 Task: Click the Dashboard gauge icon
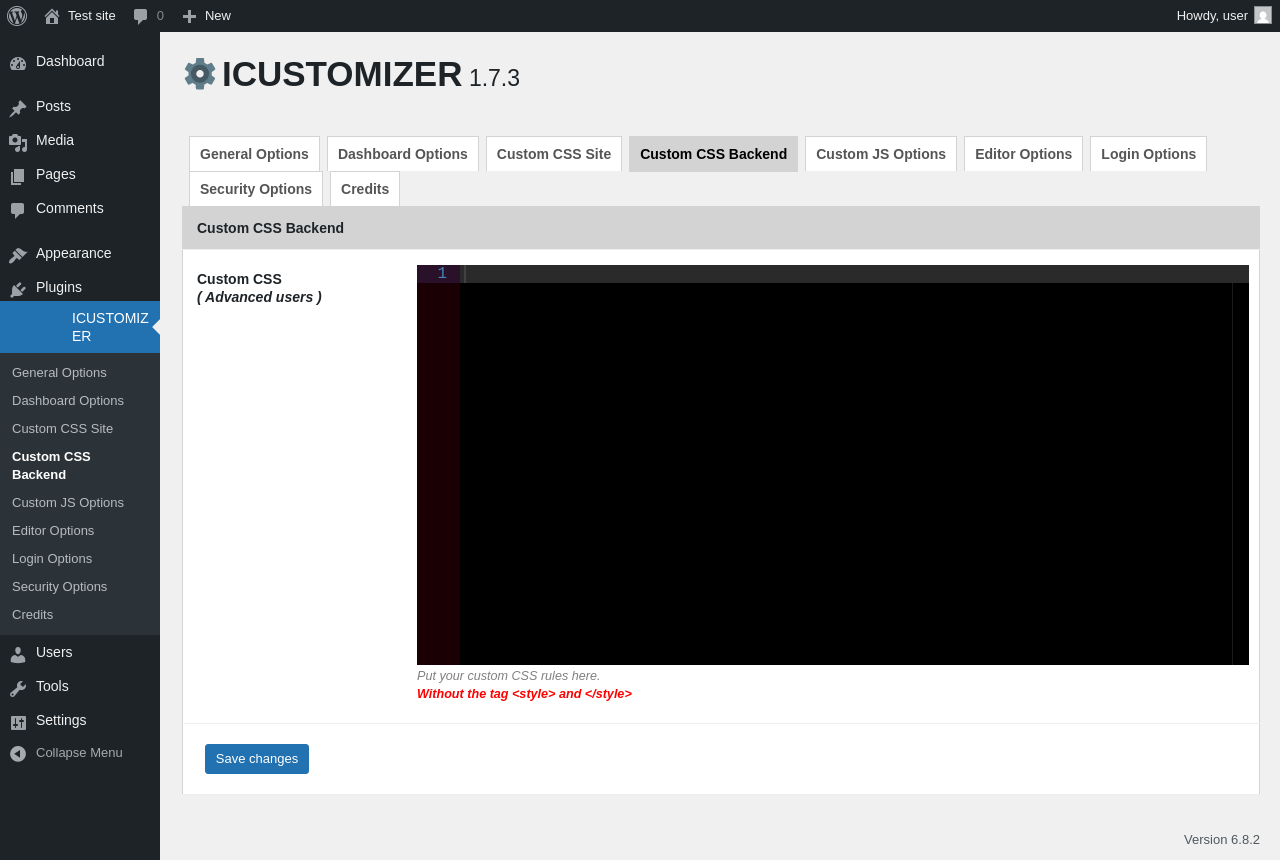pyautogui.click(x=18, y=62)
